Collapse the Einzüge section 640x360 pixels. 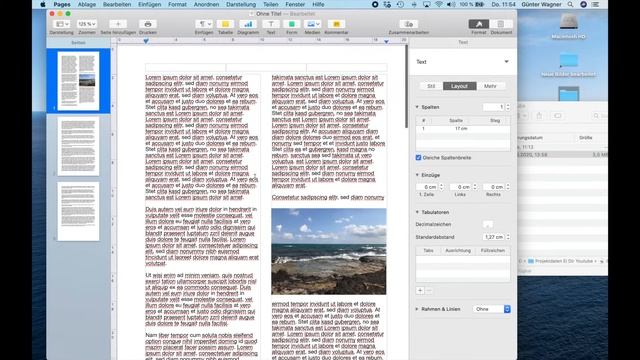pyautogui.click(x=417, y=175)
